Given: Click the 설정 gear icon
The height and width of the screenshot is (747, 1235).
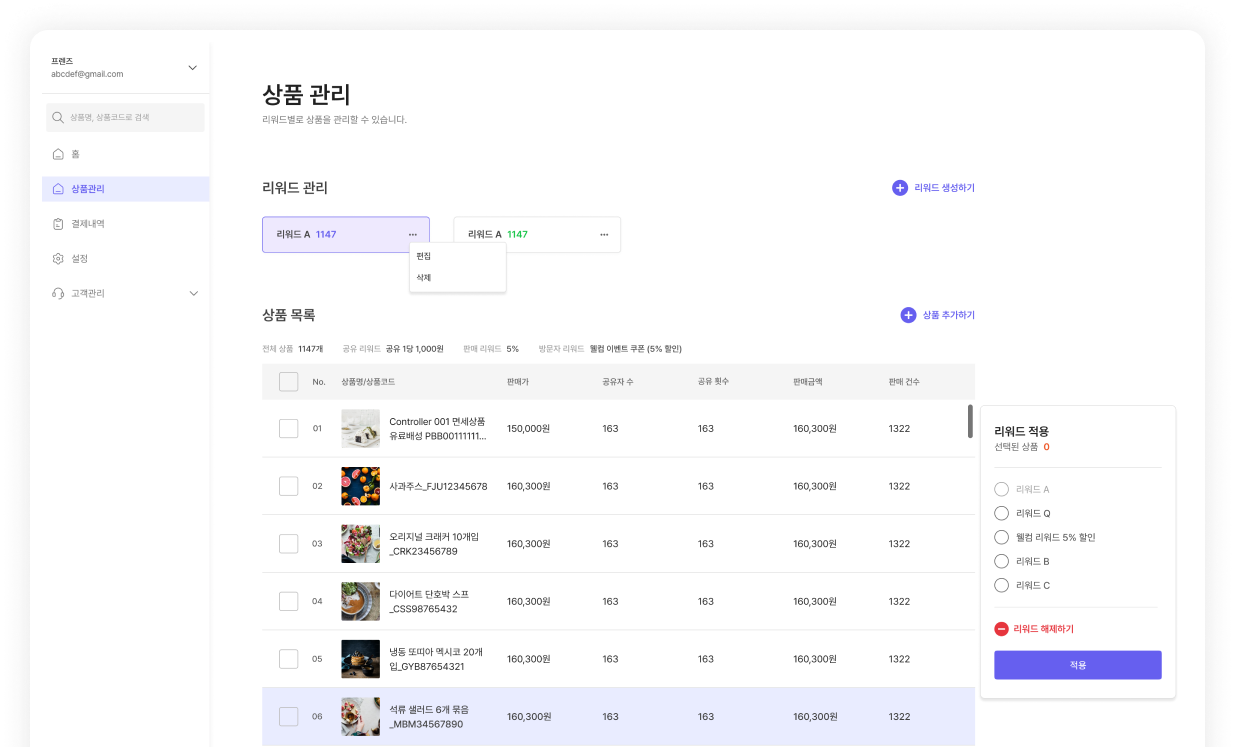Looking at the screenshot, I should pos(58,259).
